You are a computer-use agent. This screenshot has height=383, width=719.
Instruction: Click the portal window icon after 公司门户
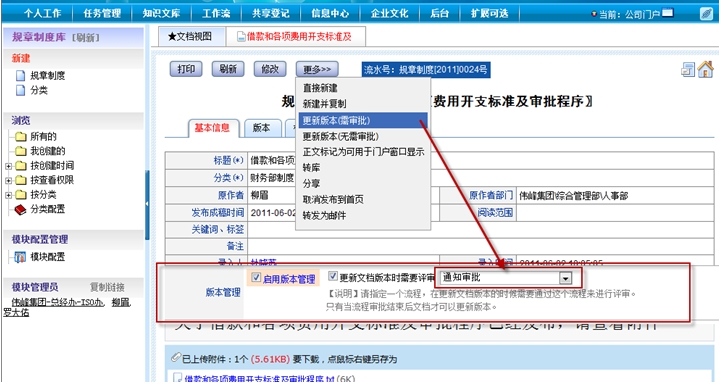tap(668, 14)
